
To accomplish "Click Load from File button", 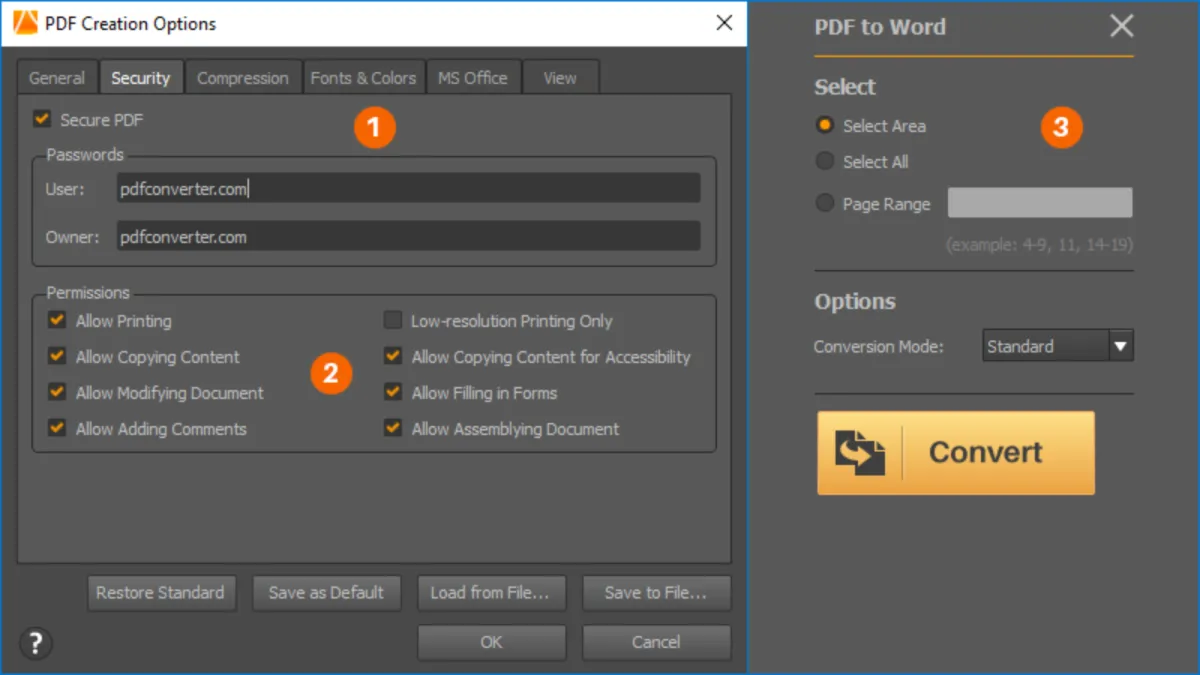I will tap(490, 593).
